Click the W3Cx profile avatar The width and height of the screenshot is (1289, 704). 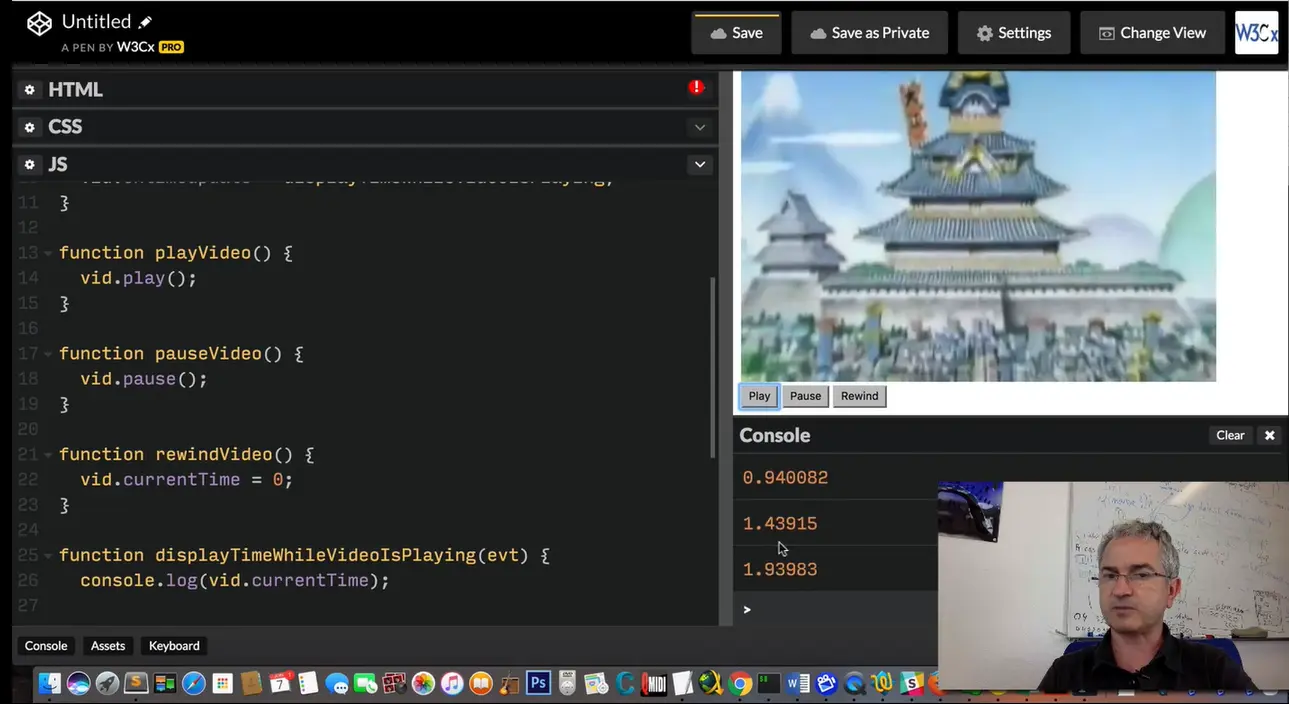tap(1256, 33)
